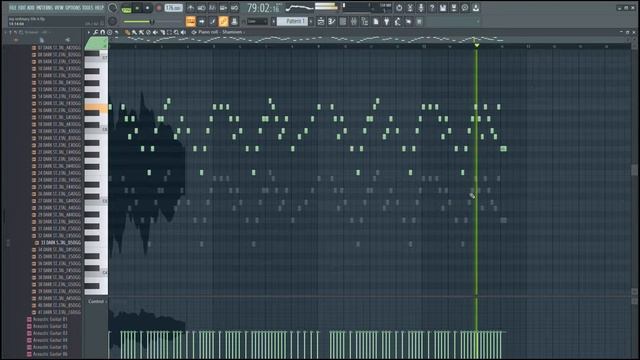Select the piano roll playback speaker tool
This screenshot has width=640, height=360.
(183, 32)
